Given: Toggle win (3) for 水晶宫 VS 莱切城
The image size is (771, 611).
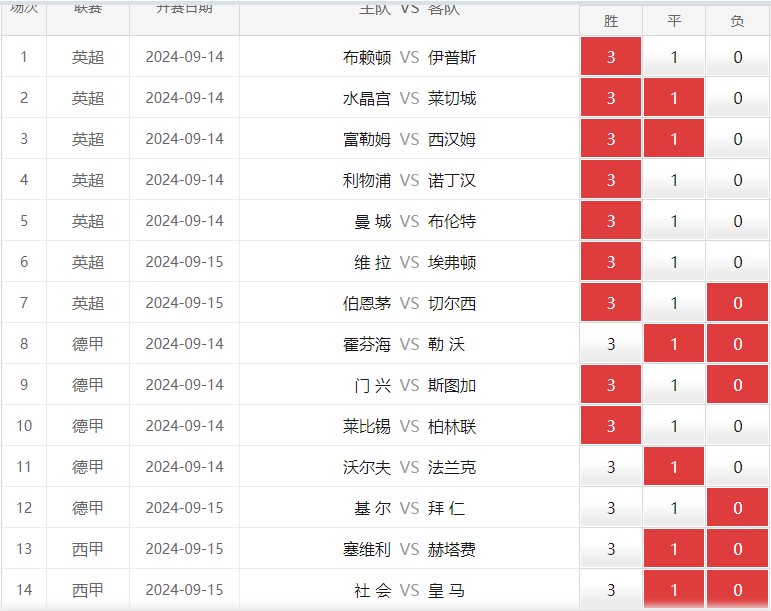Looking at the screenshot, I should (611, 97).
